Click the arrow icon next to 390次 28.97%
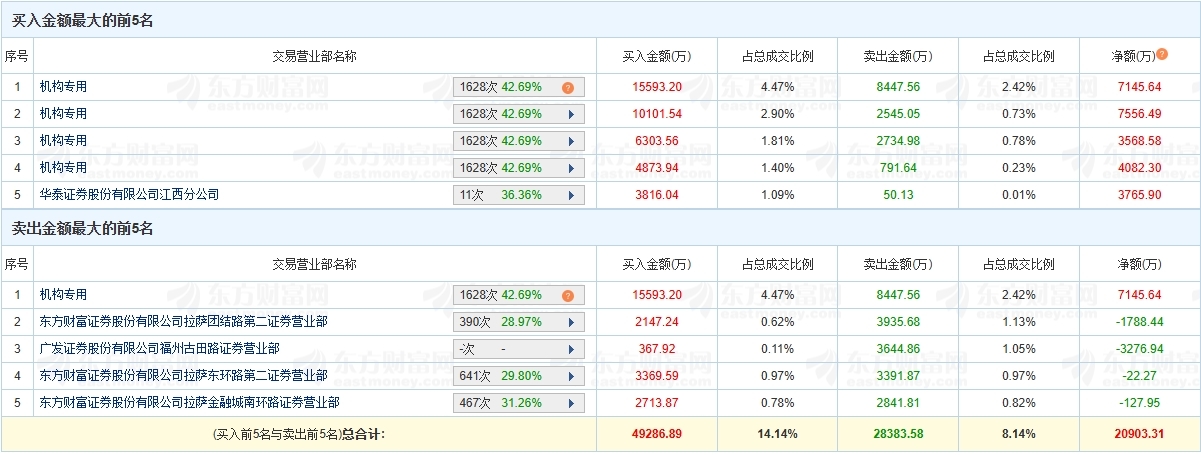 (571, 322)
